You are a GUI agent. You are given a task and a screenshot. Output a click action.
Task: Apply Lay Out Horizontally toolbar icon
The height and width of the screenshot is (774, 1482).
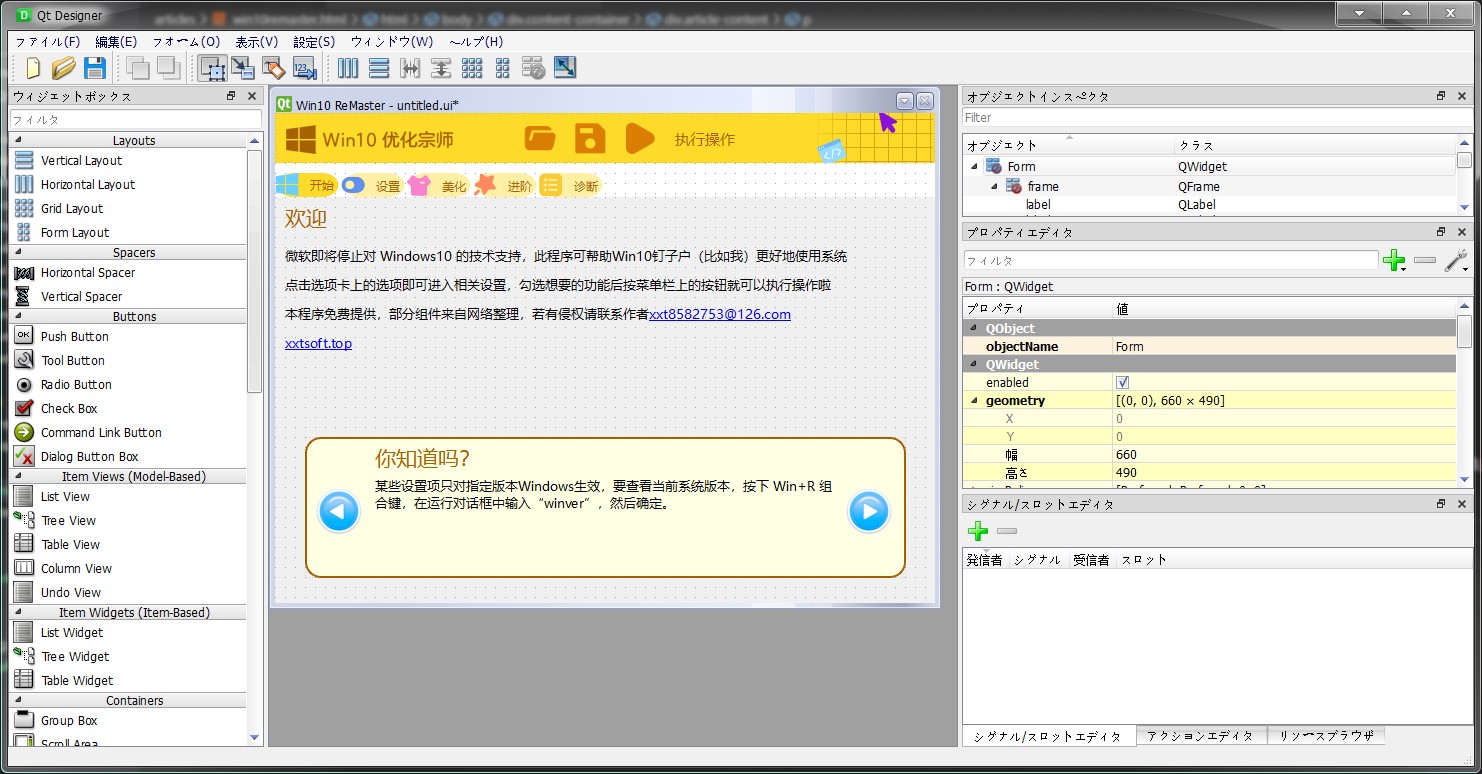pos(348,68)
